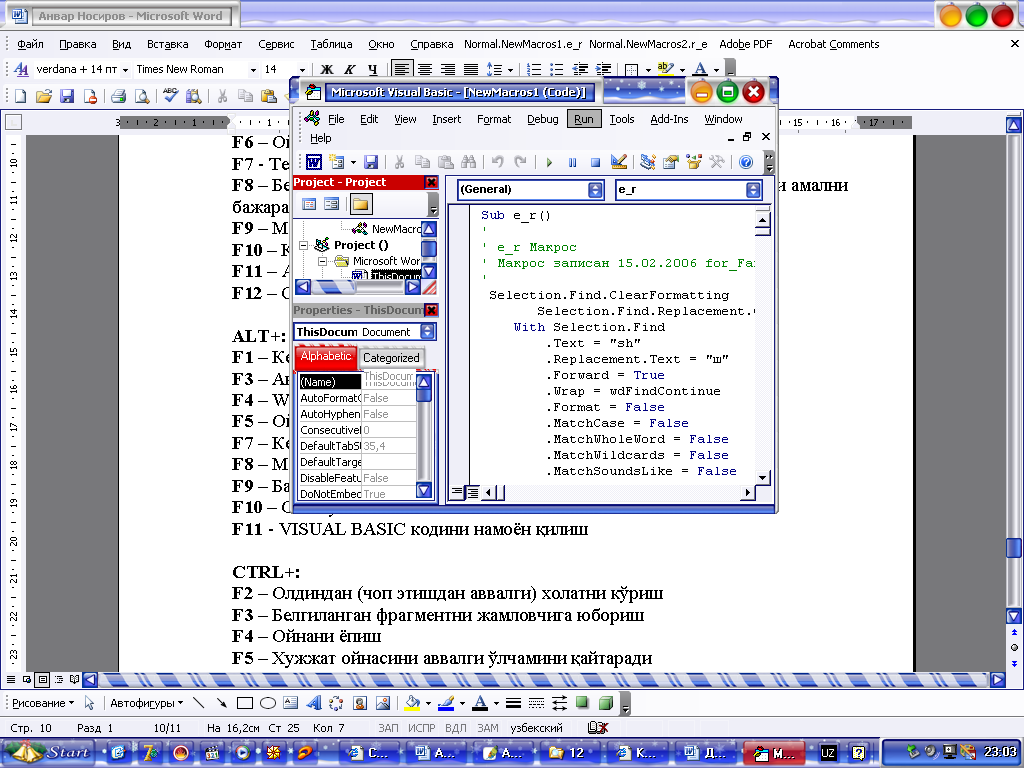Click UZ language indicator in taskbar
This screenshot has height=768, width=1024.
827,753
